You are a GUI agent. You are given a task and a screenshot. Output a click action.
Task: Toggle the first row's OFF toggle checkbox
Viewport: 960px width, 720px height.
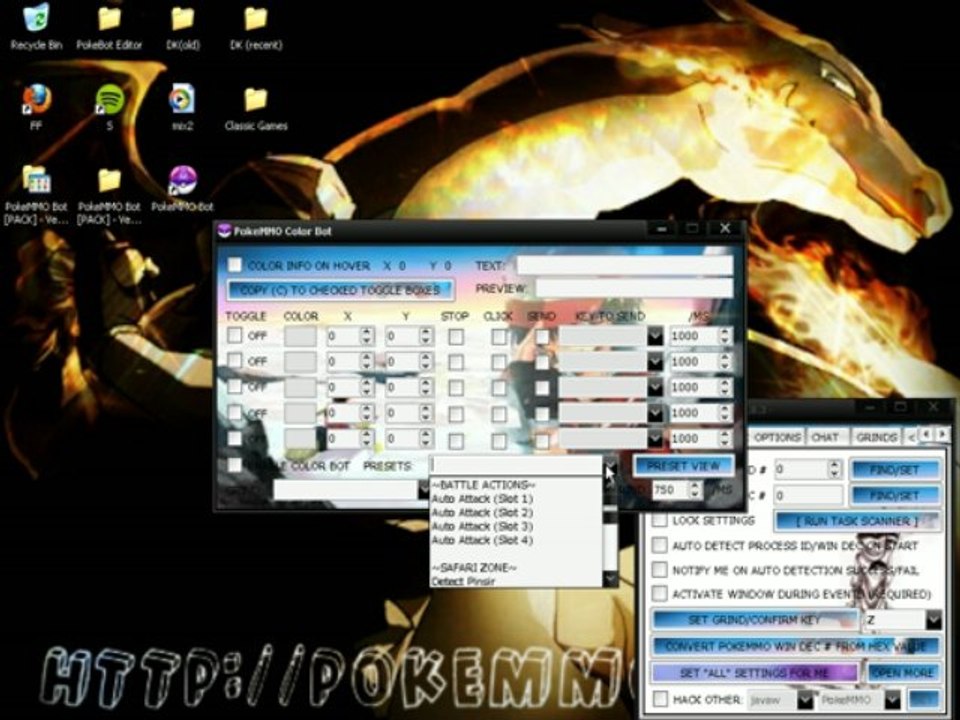234,335
